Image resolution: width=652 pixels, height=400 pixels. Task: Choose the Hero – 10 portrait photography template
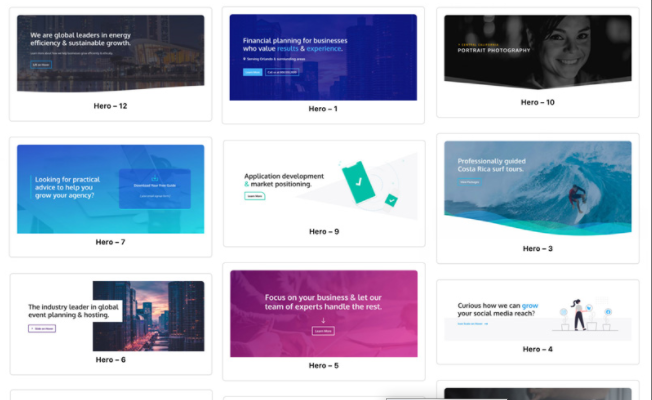point(537,52)
